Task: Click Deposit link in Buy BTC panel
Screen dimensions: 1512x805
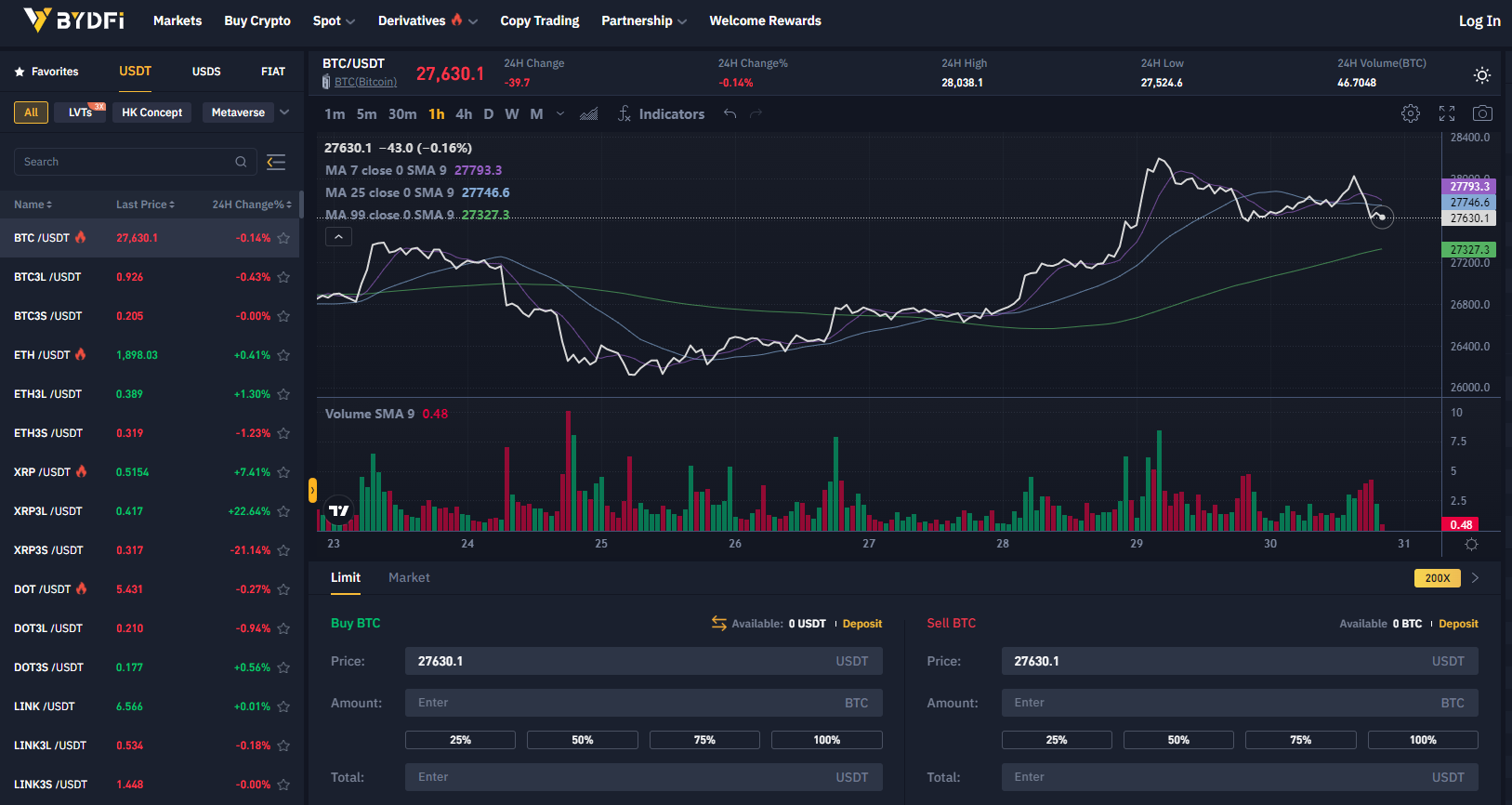Action: (x=862, y=624)
